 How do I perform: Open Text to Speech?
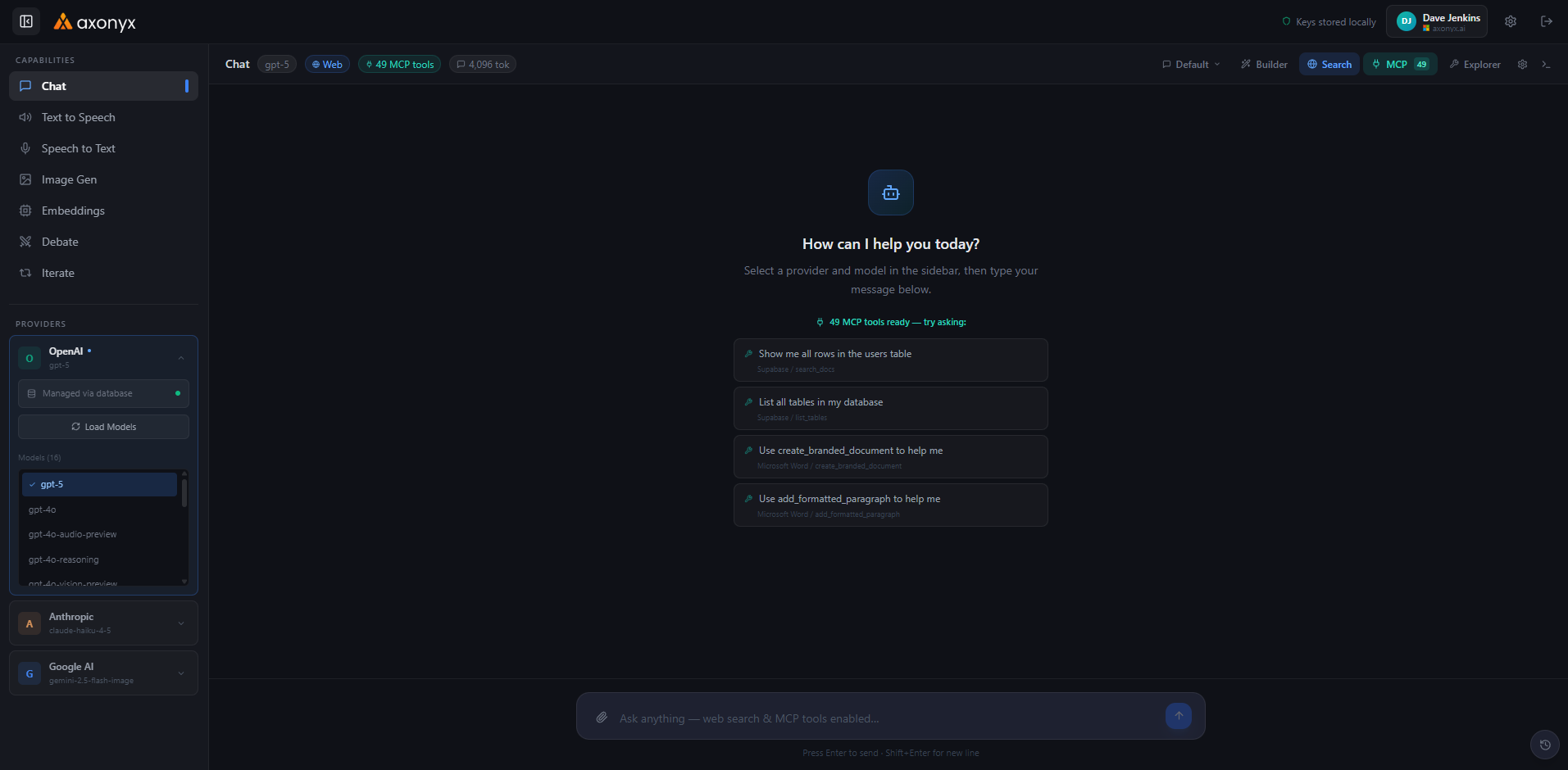(x=103, y=117)
